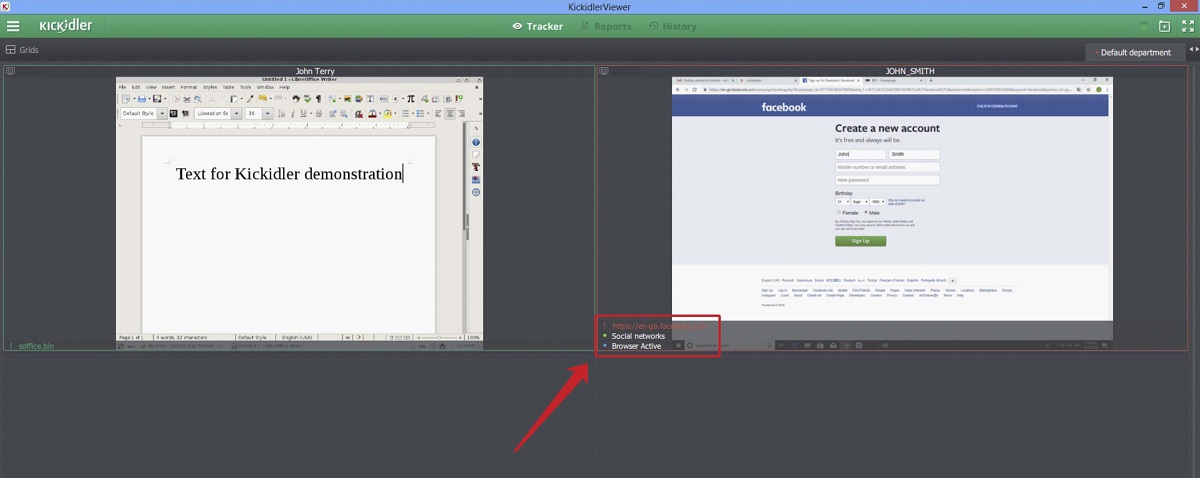Click Tools menu in John Terry's Writer

coord(245,87)
